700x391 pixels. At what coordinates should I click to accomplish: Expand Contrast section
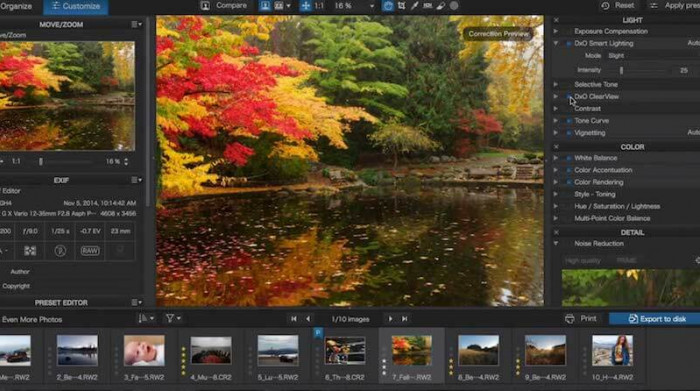(556, 108)
